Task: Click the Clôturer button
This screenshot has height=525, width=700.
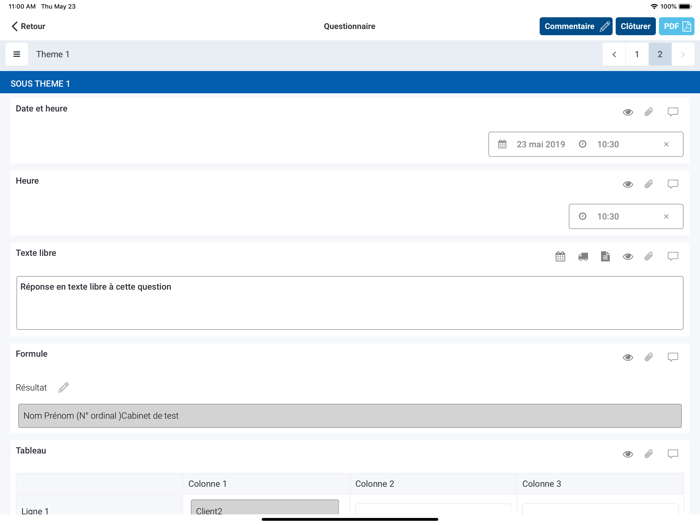Action: click(x=635, y=26)
